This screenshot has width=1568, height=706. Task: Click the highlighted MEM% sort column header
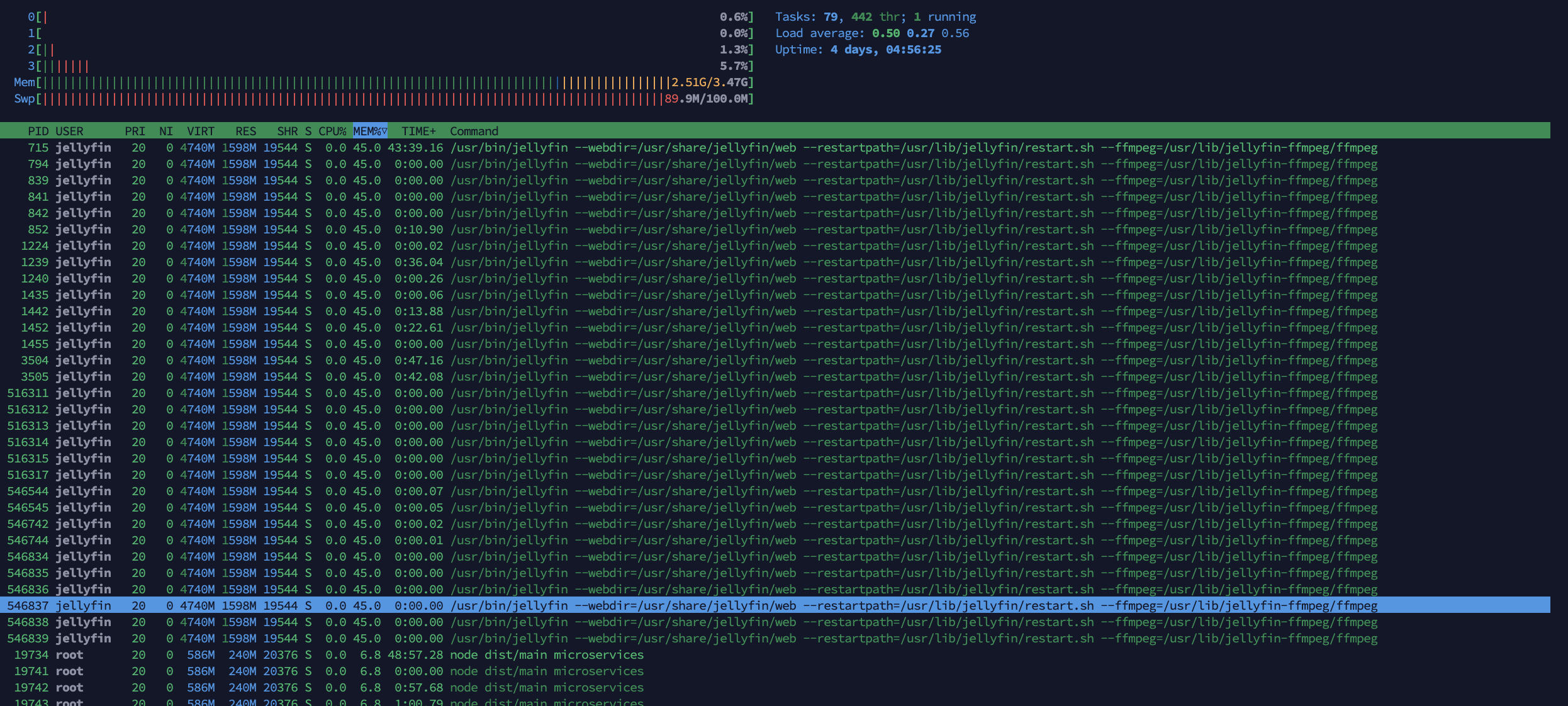click(370, 131)
